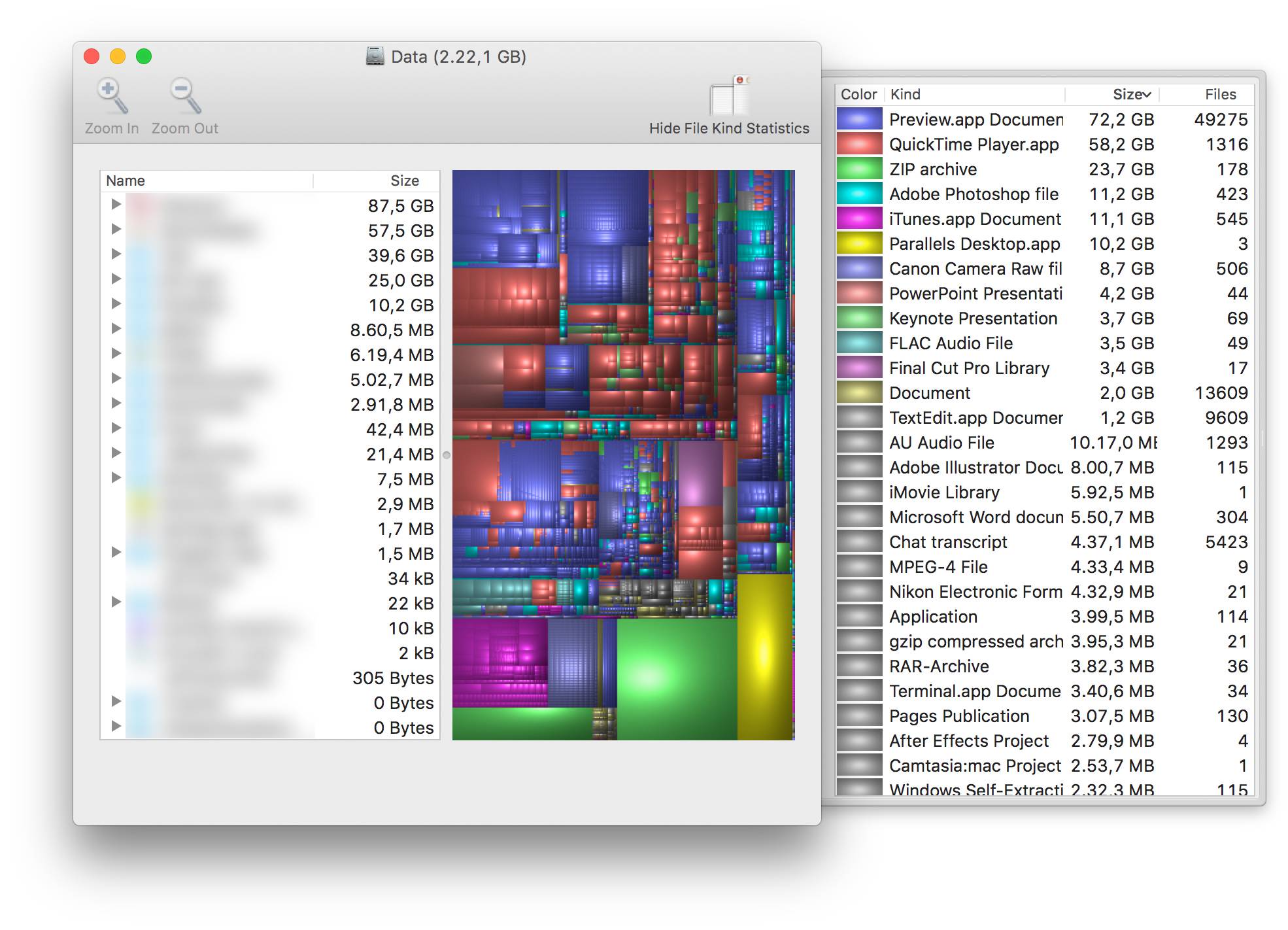
Task: Select the RAR-Archive row
Action: pyautogui.click(x=1045, y=666)
